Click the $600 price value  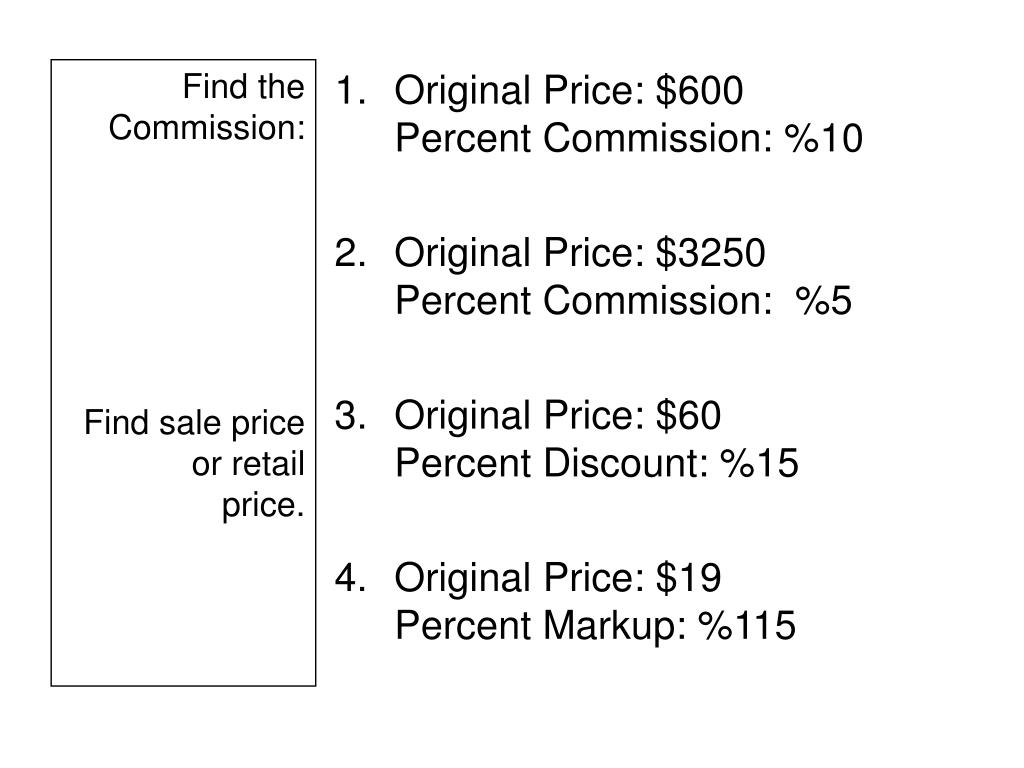[699, 90]
